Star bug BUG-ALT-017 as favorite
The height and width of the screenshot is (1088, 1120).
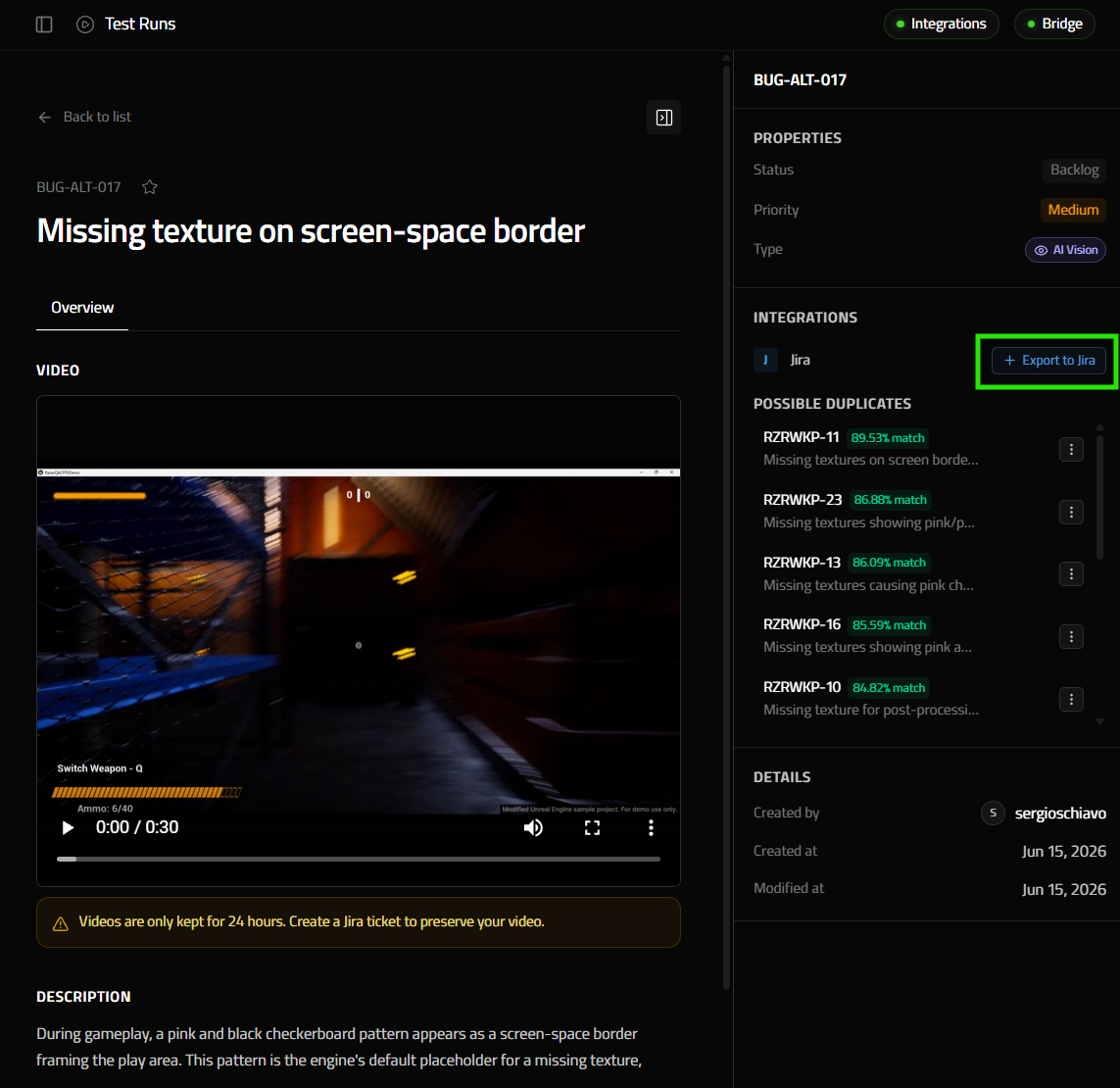(149, 187)
